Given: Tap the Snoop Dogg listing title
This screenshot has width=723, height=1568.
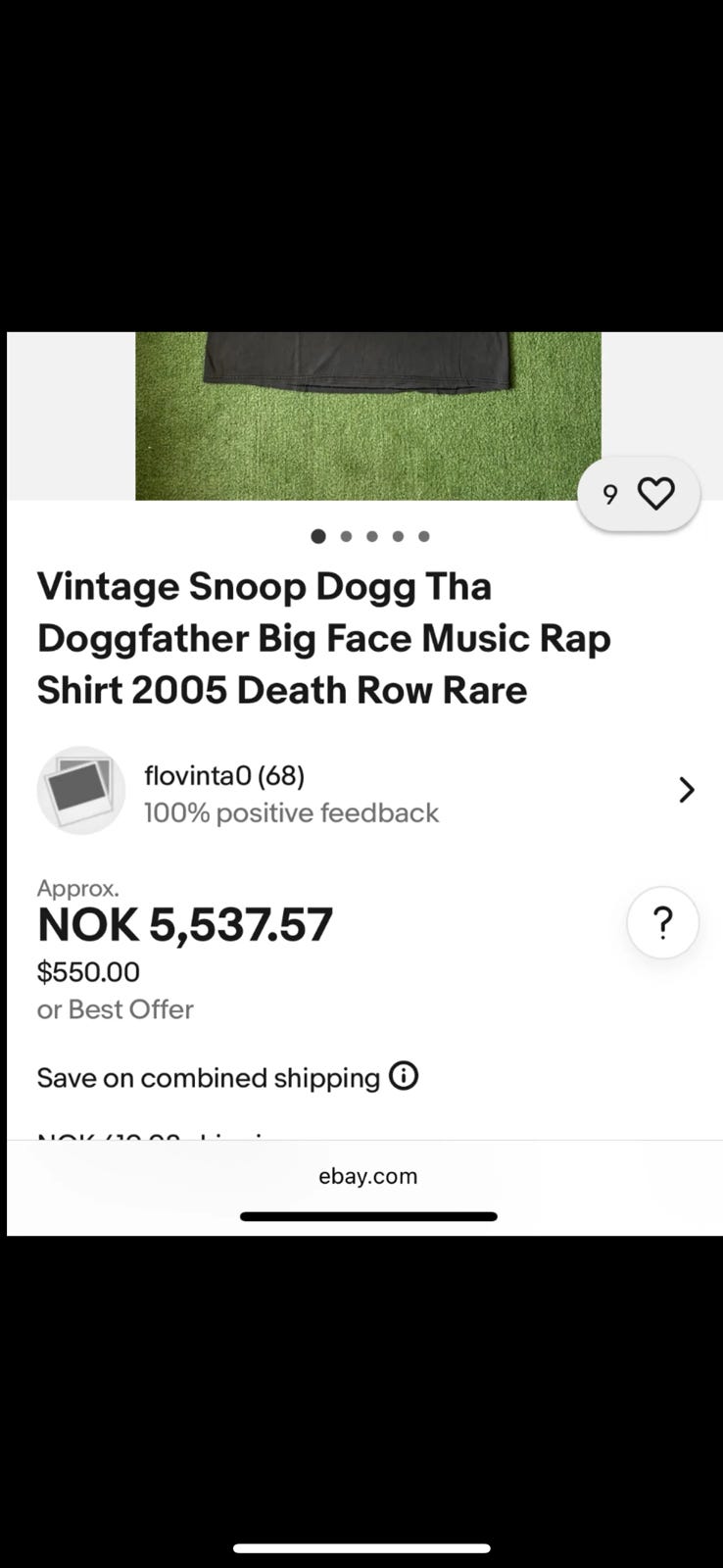Looking at the screenshot, I should click(324, 638).
